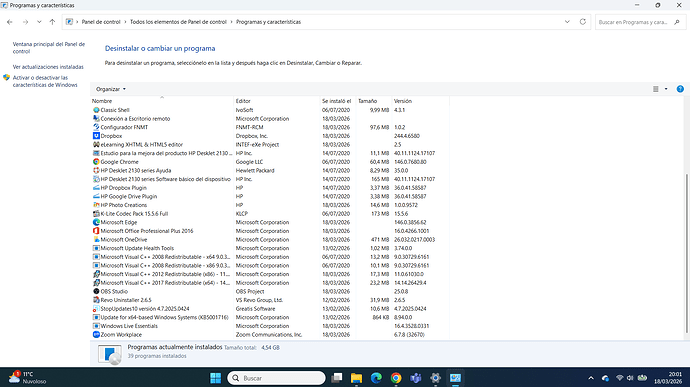This screenshot has width=690, height=387.
Task: Click the Microsoft Edge icon in list
Action: (x=96, y=222)
